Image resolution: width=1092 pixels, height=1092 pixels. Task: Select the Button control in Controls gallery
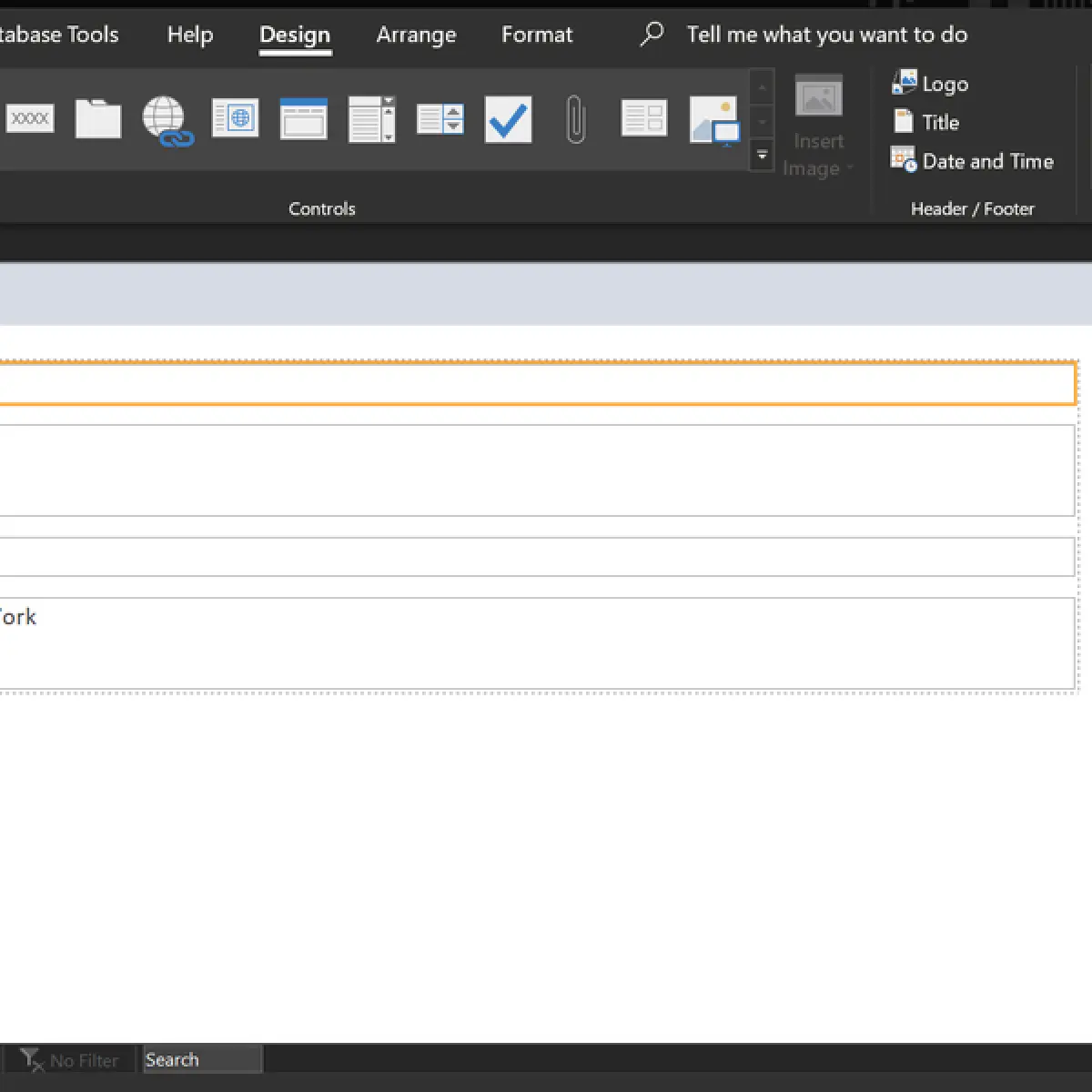(x=30, y=118)
